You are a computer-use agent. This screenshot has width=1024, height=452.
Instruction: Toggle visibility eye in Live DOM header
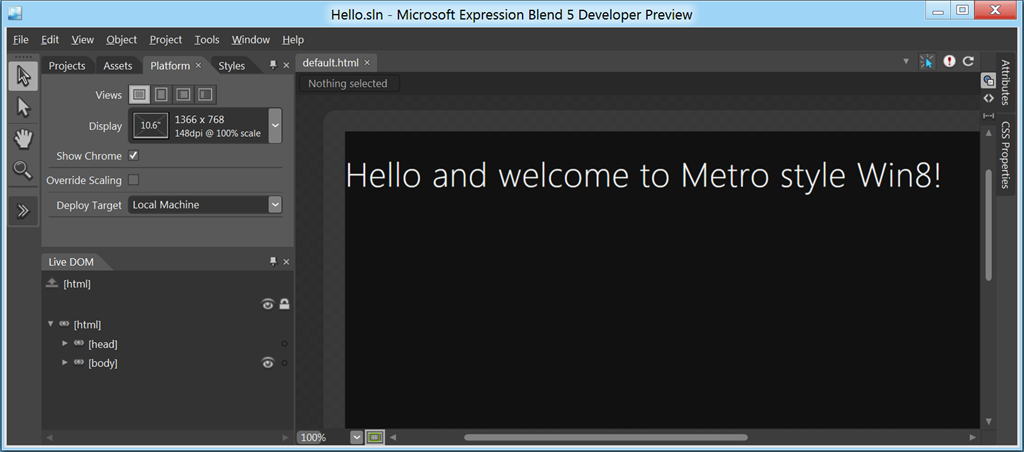[x=268, y=304]
